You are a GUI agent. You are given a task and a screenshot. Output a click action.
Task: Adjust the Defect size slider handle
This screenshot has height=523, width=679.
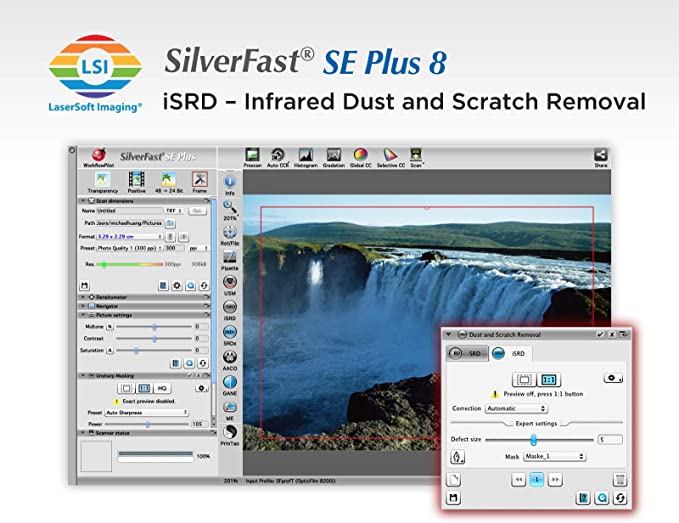(533, 439)
